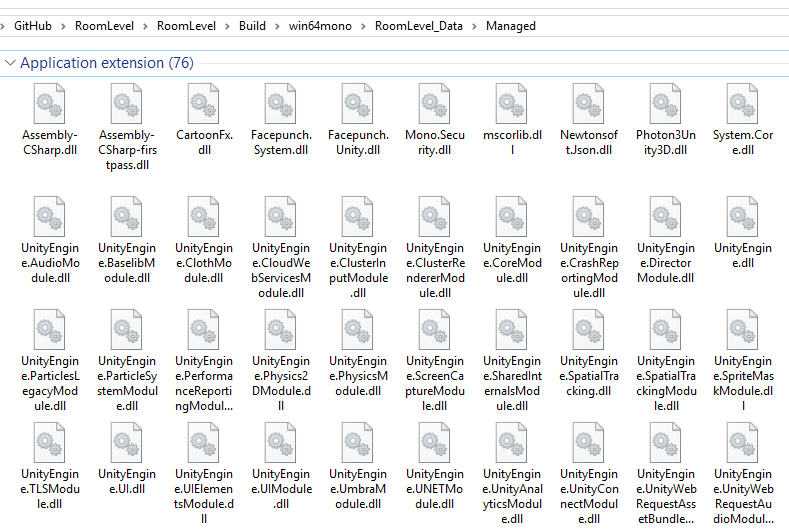Open the first RoomLevel breadcrumb folder
789x530 pixels.
coord(104,26)
